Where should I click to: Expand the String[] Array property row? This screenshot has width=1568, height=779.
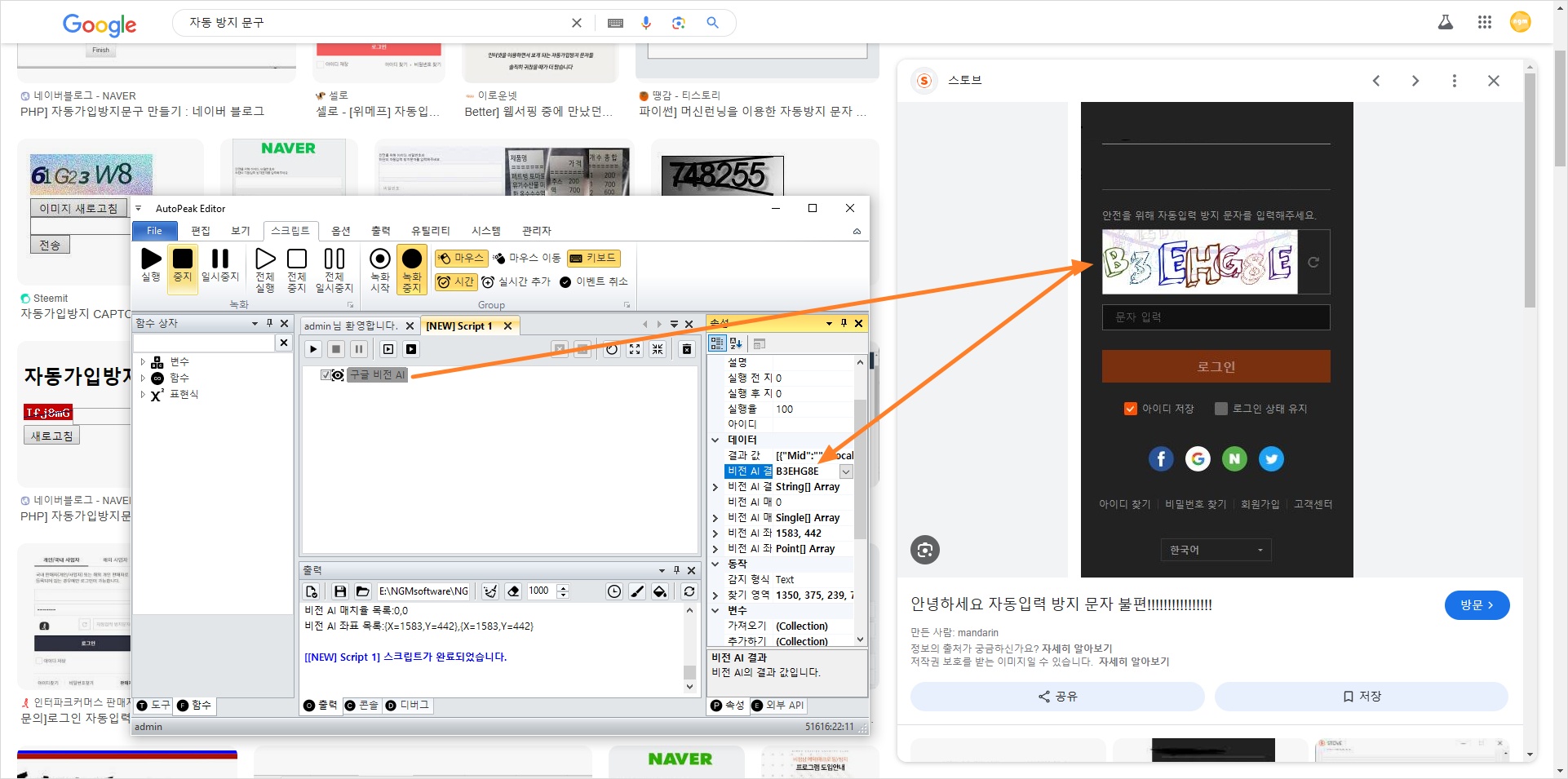[x=715, y=487]
